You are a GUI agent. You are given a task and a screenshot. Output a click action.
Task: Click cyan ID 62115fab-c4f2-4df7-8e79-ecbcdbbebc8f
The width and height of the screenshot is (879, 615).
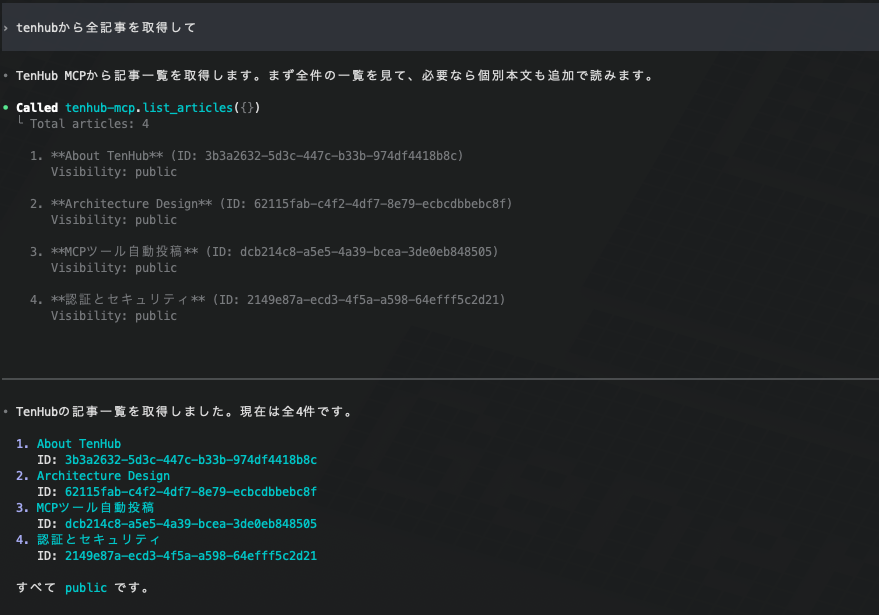click(191, 492)
